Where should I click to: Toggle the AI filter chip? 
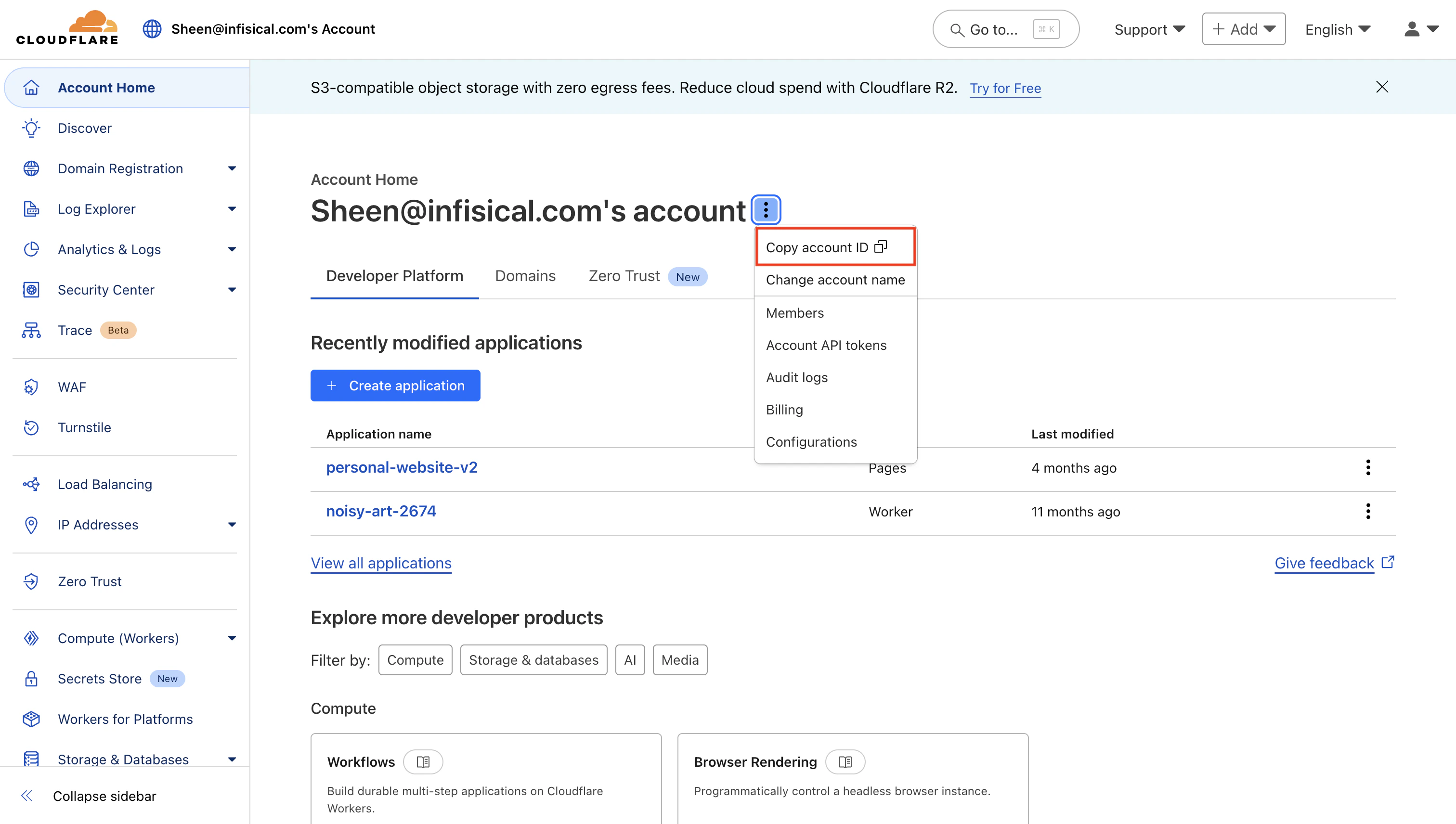point(630,660)
